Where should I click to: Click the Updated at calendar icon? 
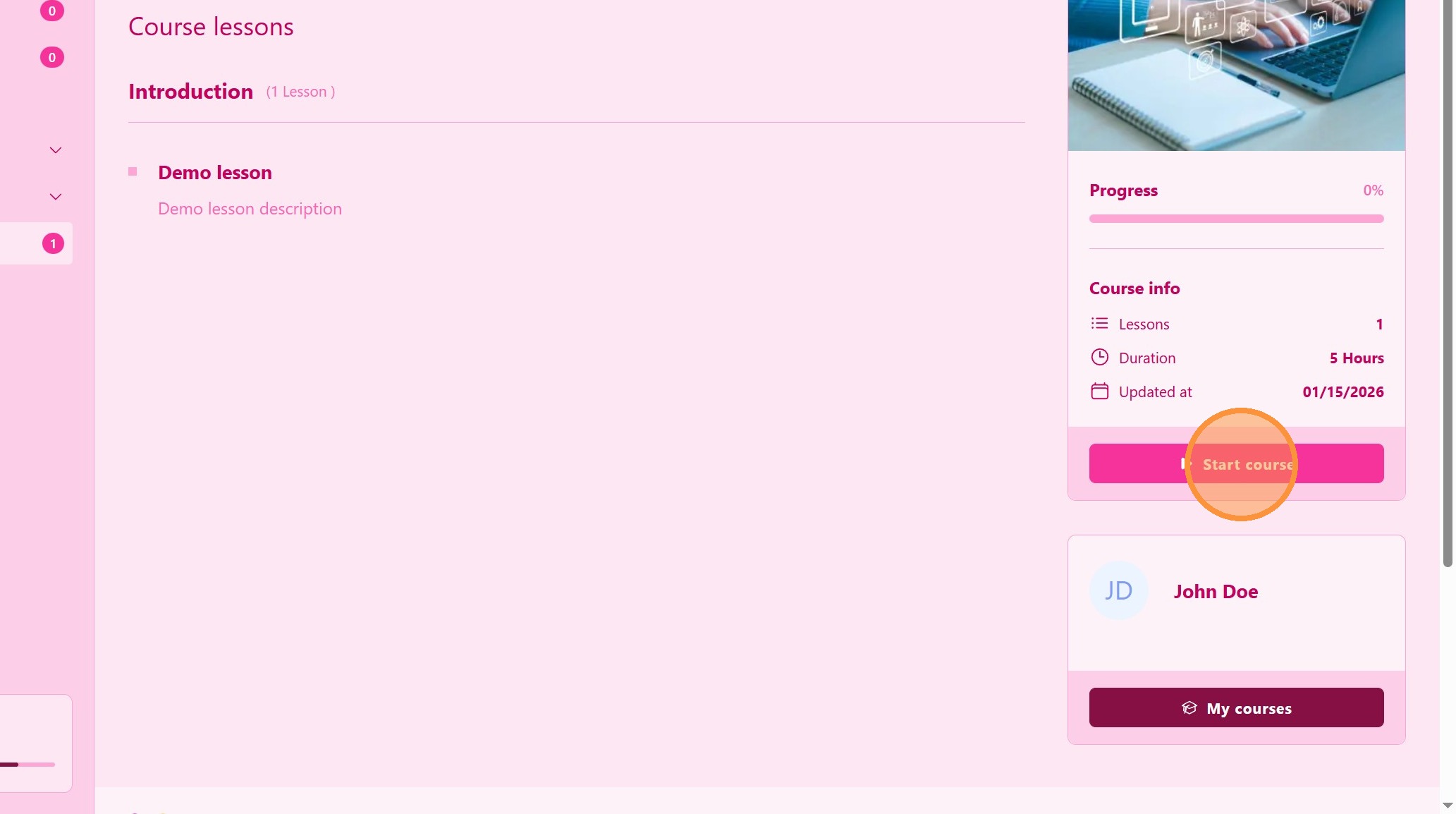(1099, 391)
